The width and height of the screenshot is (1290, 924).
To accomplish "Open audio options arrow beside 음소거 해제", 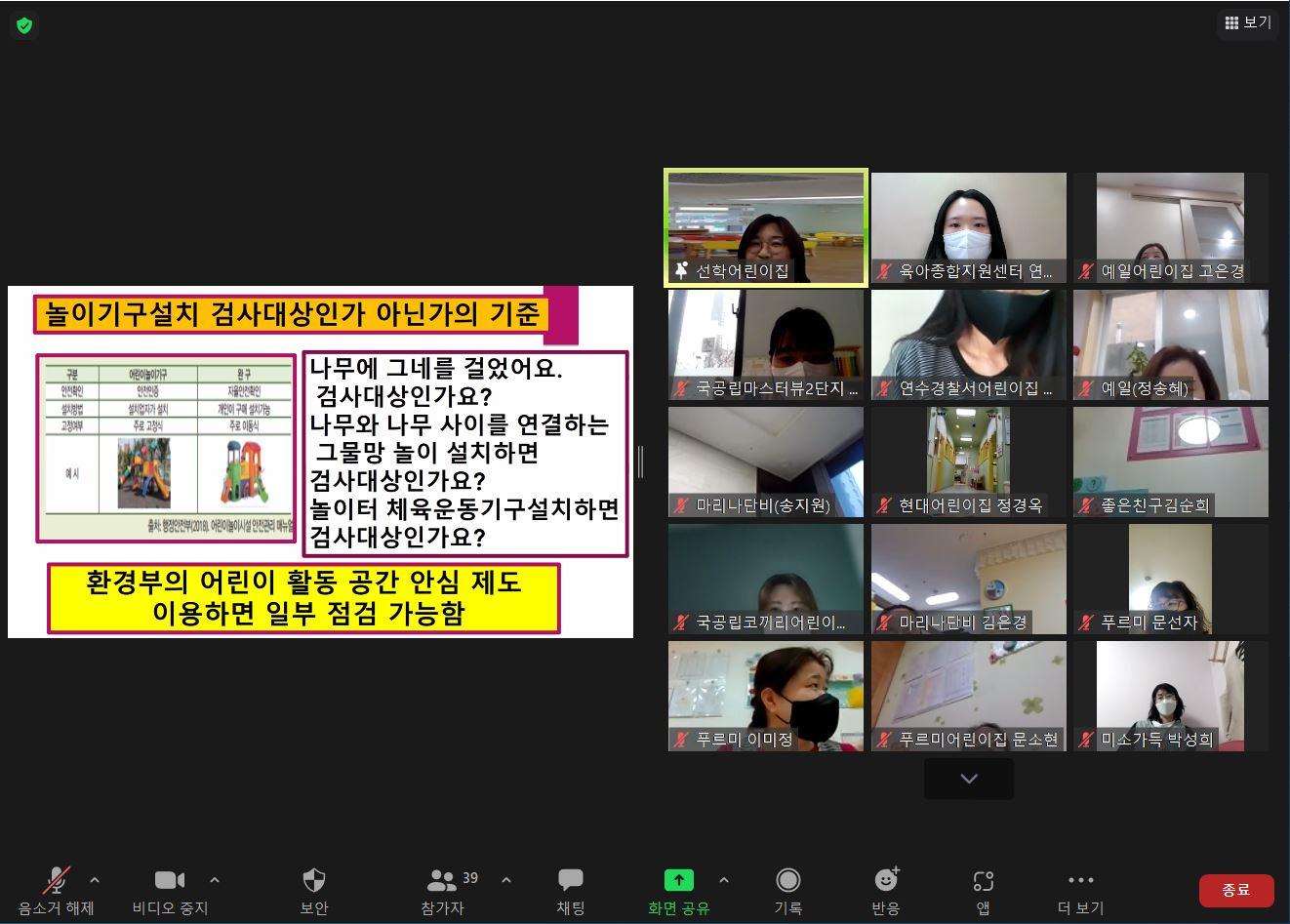I will [x=95, y=880].
